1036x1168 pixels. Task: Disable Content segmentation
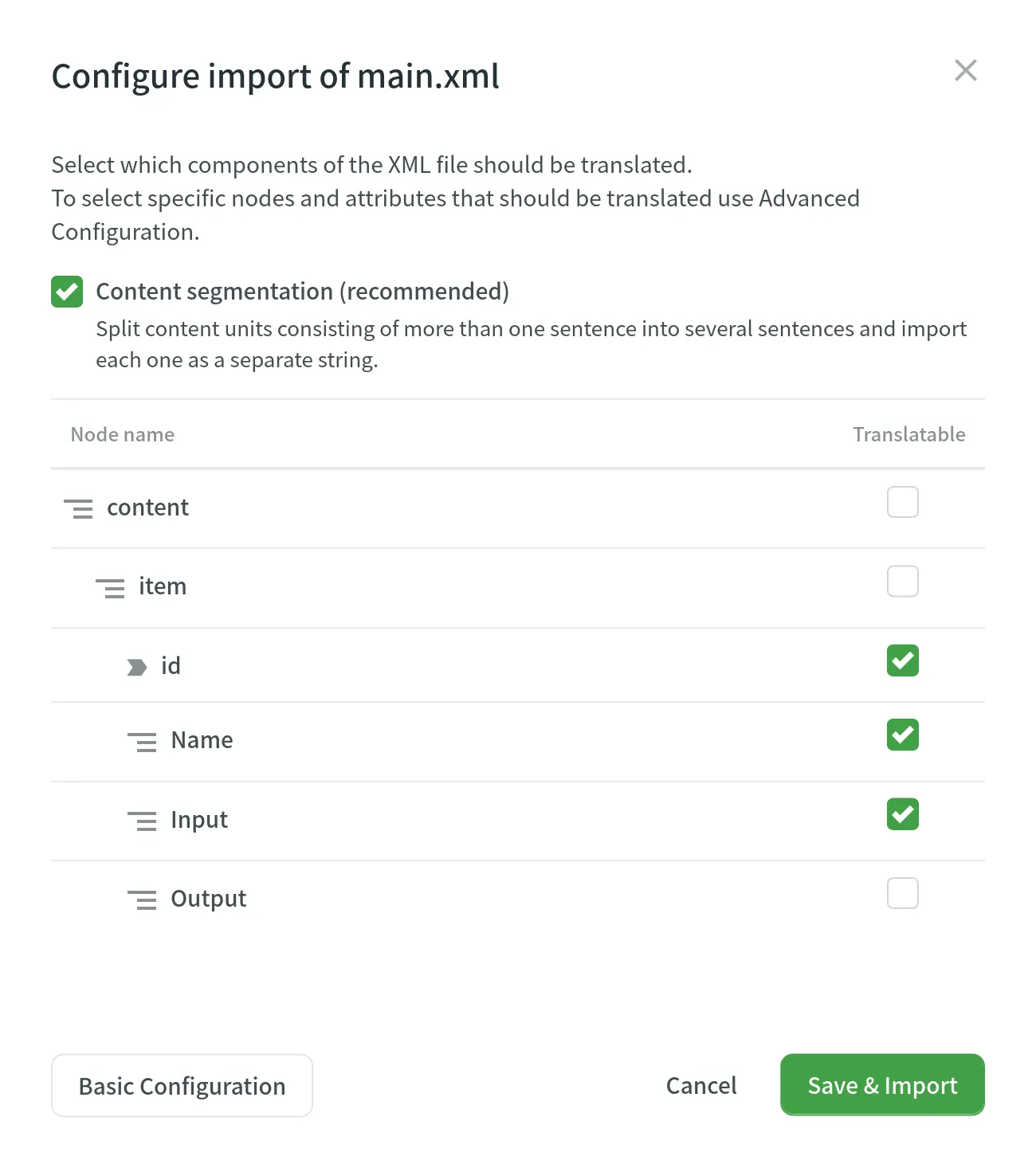pyautogui.click(x=66, y=292)
